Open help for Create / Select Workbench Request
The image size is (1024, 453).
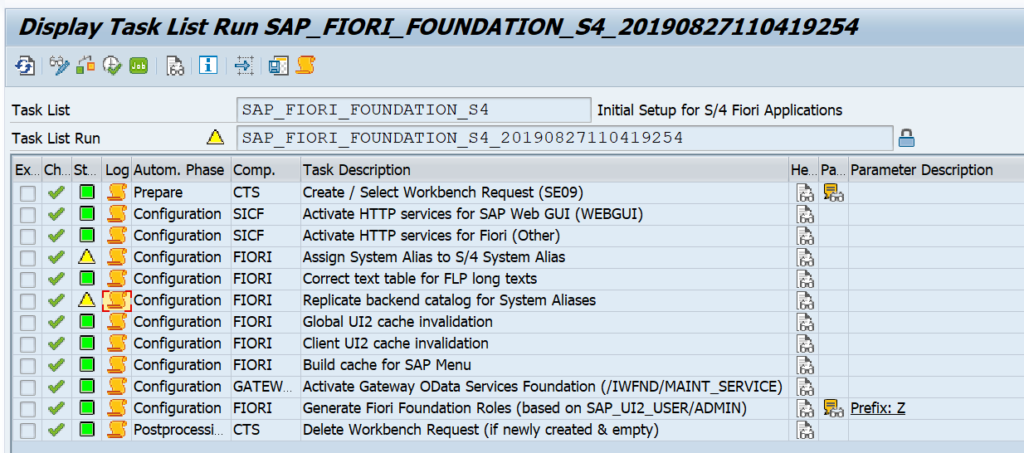click(x=805, y=193)
